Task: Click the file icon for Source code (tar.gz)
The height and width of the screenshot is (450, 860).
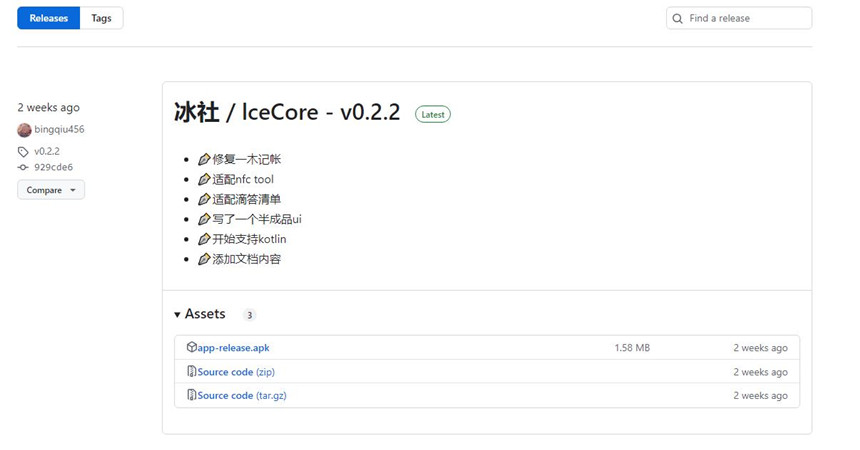Action: pyautogui.click(x=191, y=395)
